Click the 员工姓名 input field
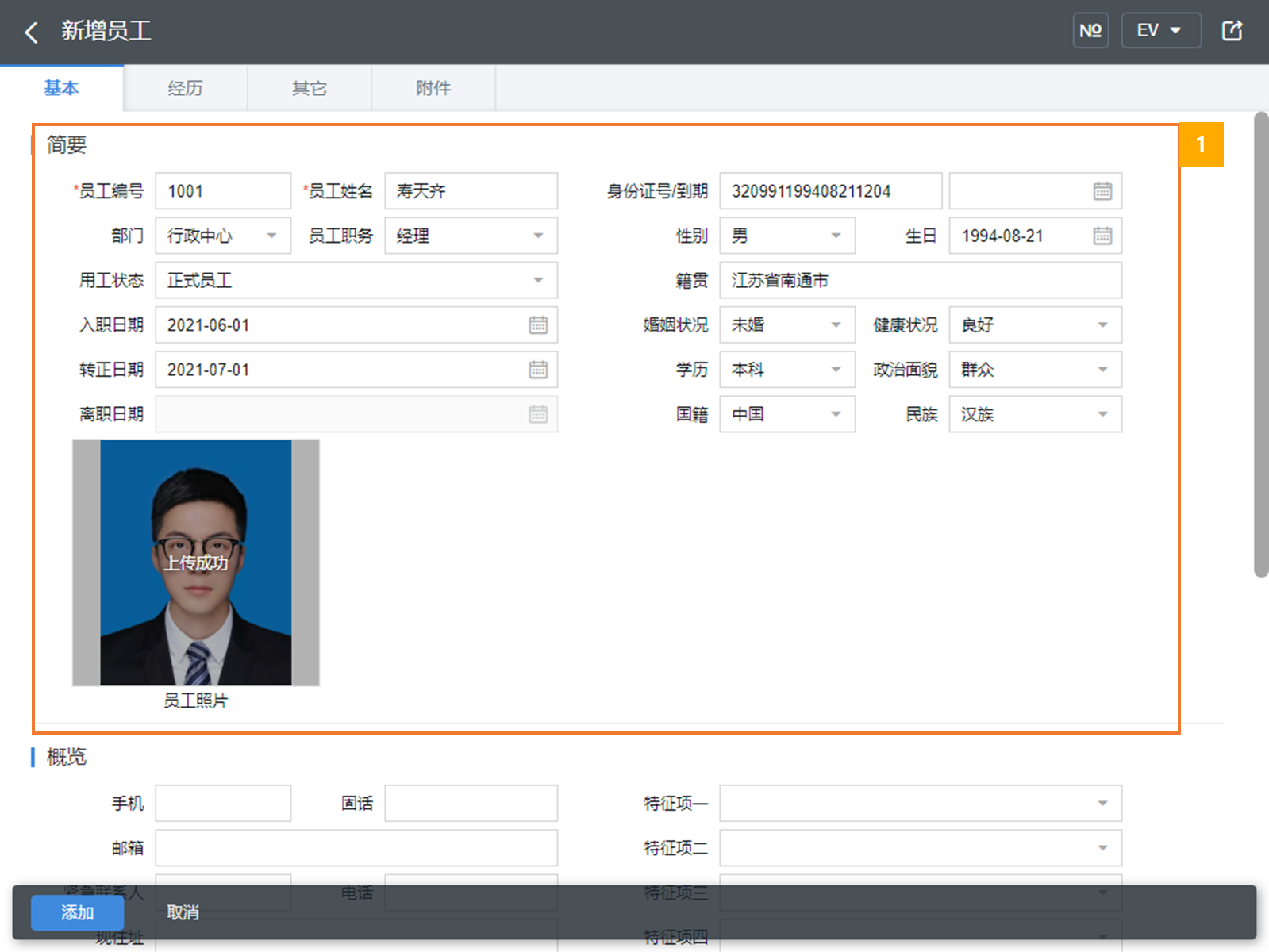The width and height of the screenshot is (1269, 952). [471, 191]
